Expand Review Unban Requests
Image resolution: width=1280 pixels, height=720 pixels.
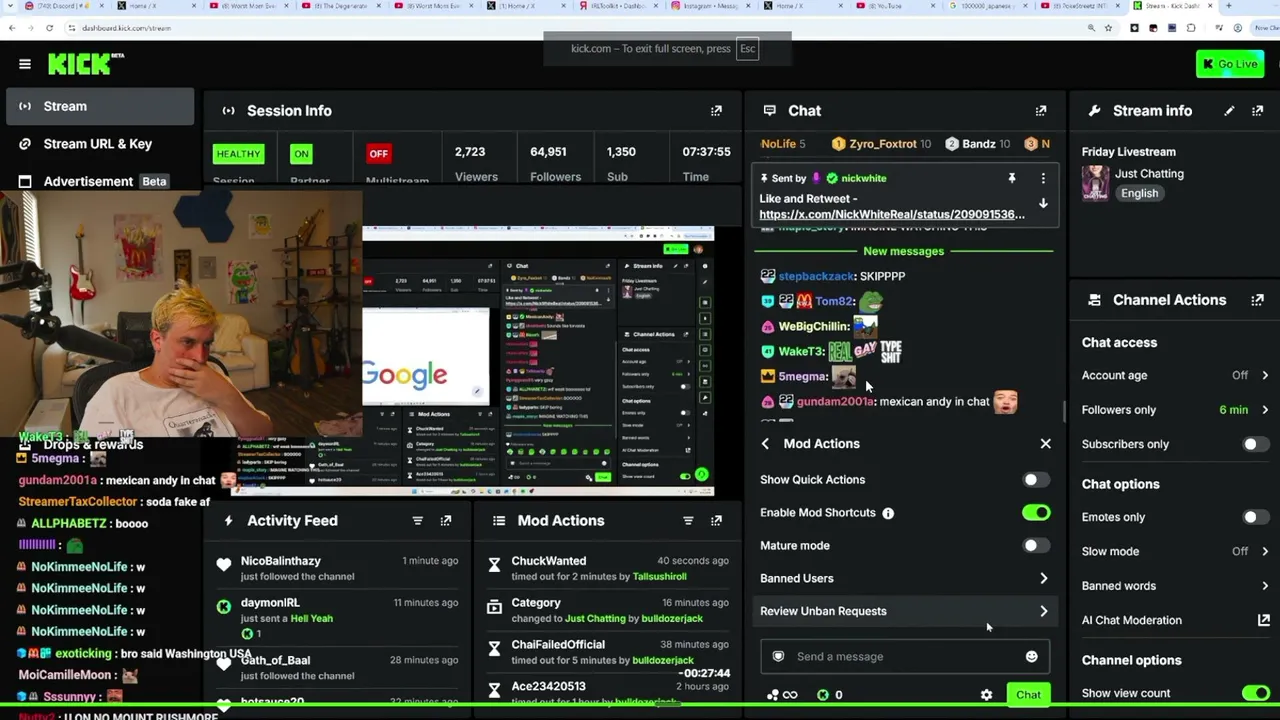tap(905, 612)
